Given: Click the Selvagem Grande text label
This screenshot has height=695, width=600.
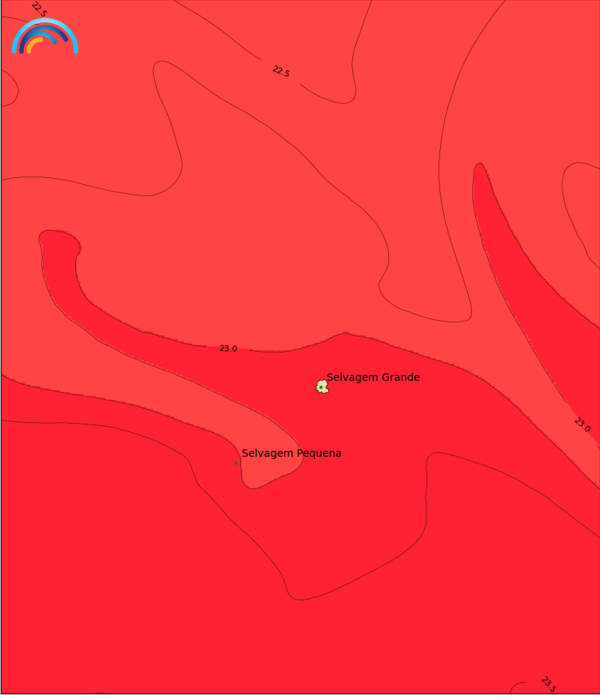Looking at the screenshot, I should [373, 377].
